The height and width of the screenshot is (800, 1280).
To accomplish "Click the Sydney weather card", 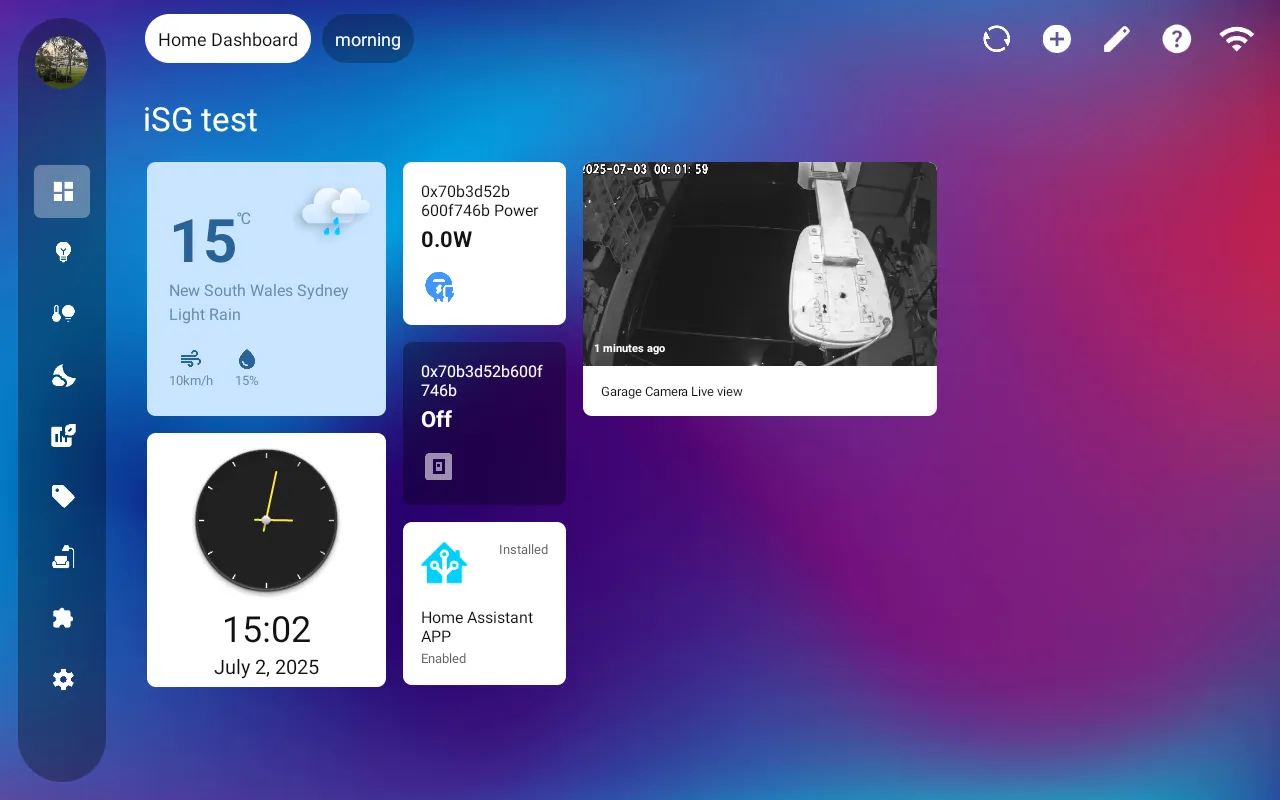I will pos(266,289).
